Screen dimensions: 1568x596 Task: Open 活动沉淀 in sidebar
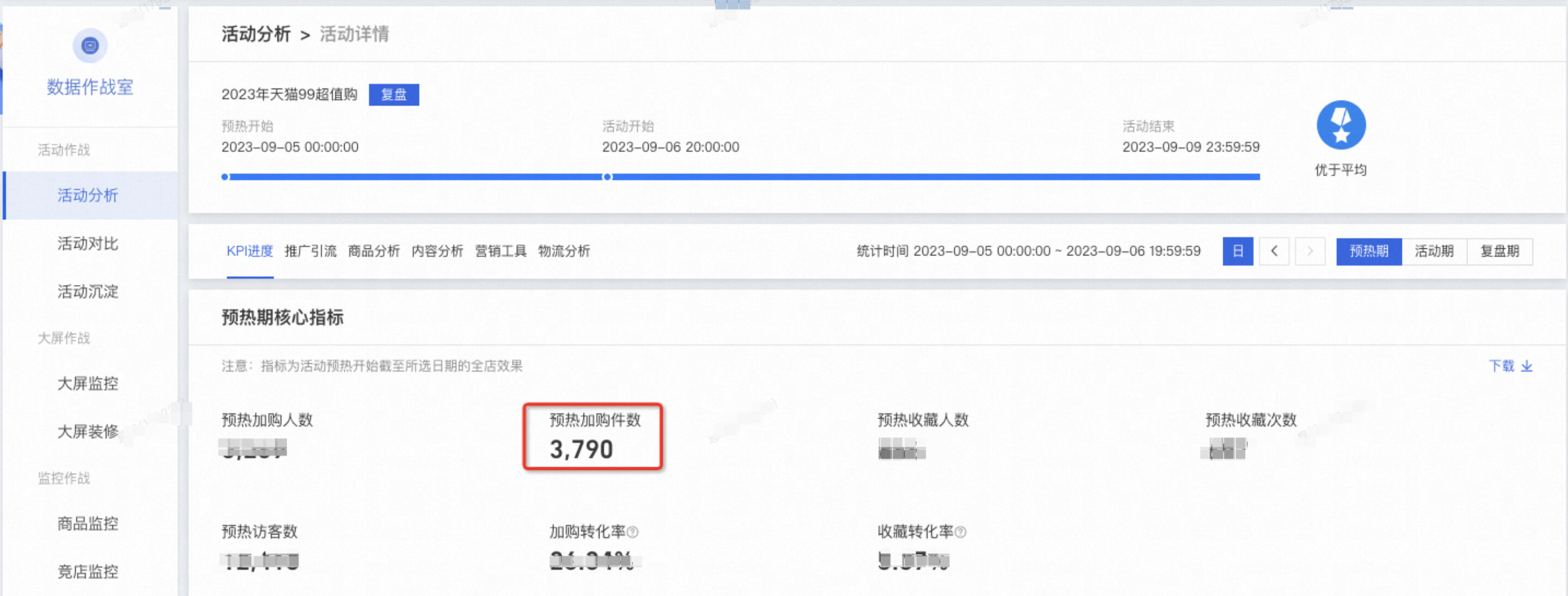pyautogui.click(x=88, y=291)
